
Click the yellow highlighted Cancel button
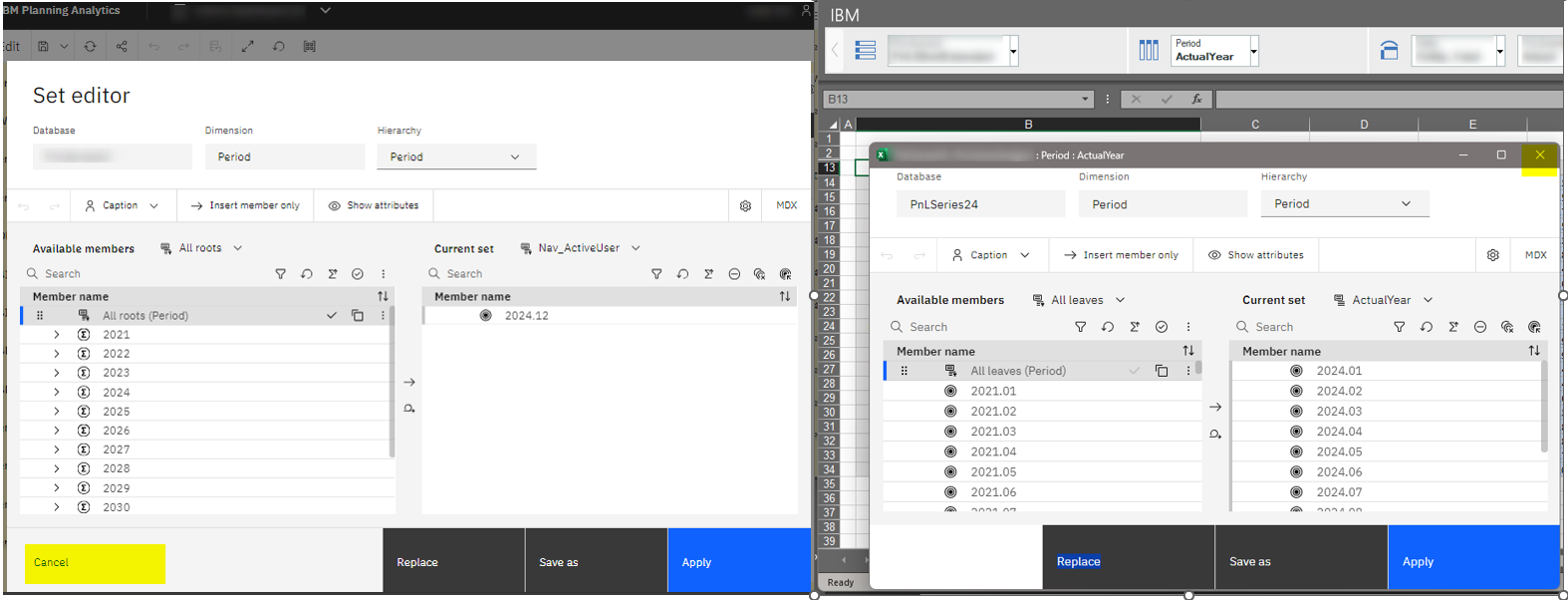(95, 563)
